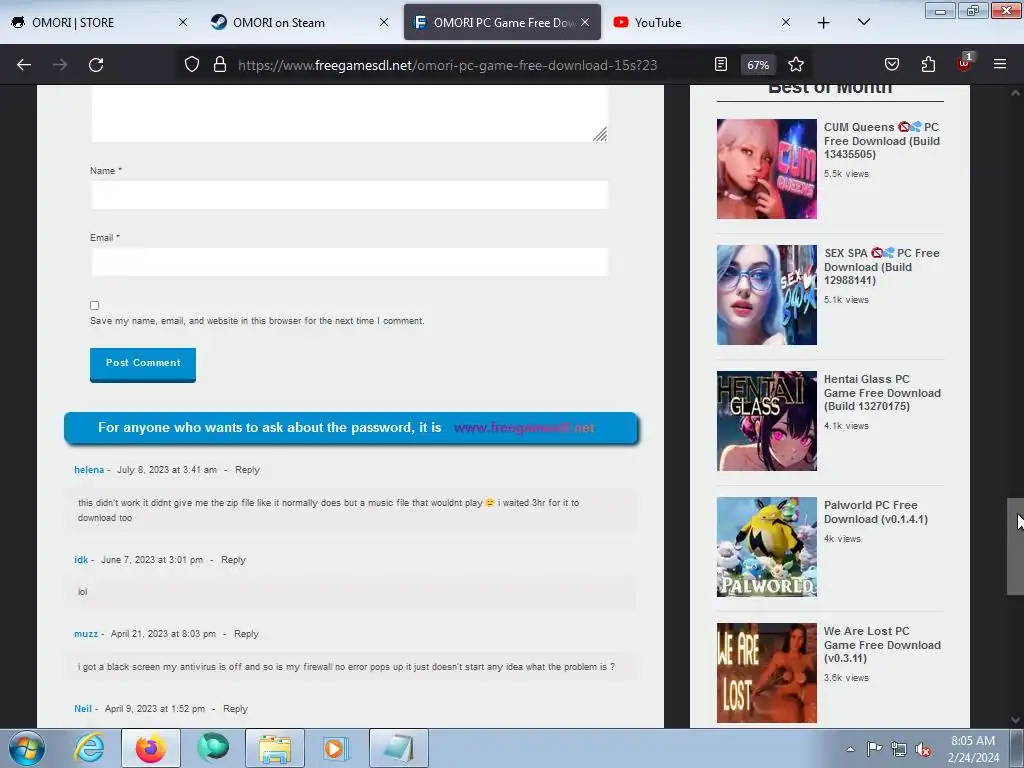Screen dimensions: 1024x768
Task: Click the page vertical scrollbar thumb
Action: [x=1015, y=547]
